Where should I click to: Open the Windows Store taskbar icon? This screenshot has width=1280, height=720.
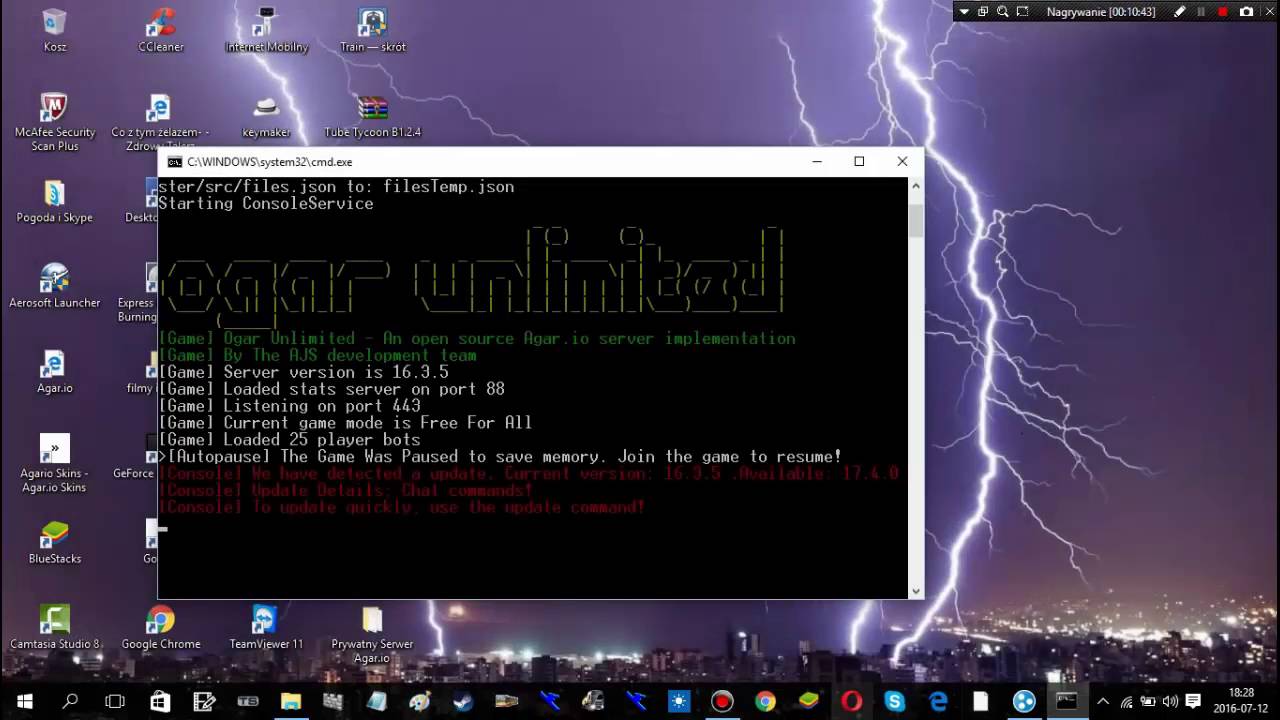[160, 702]
